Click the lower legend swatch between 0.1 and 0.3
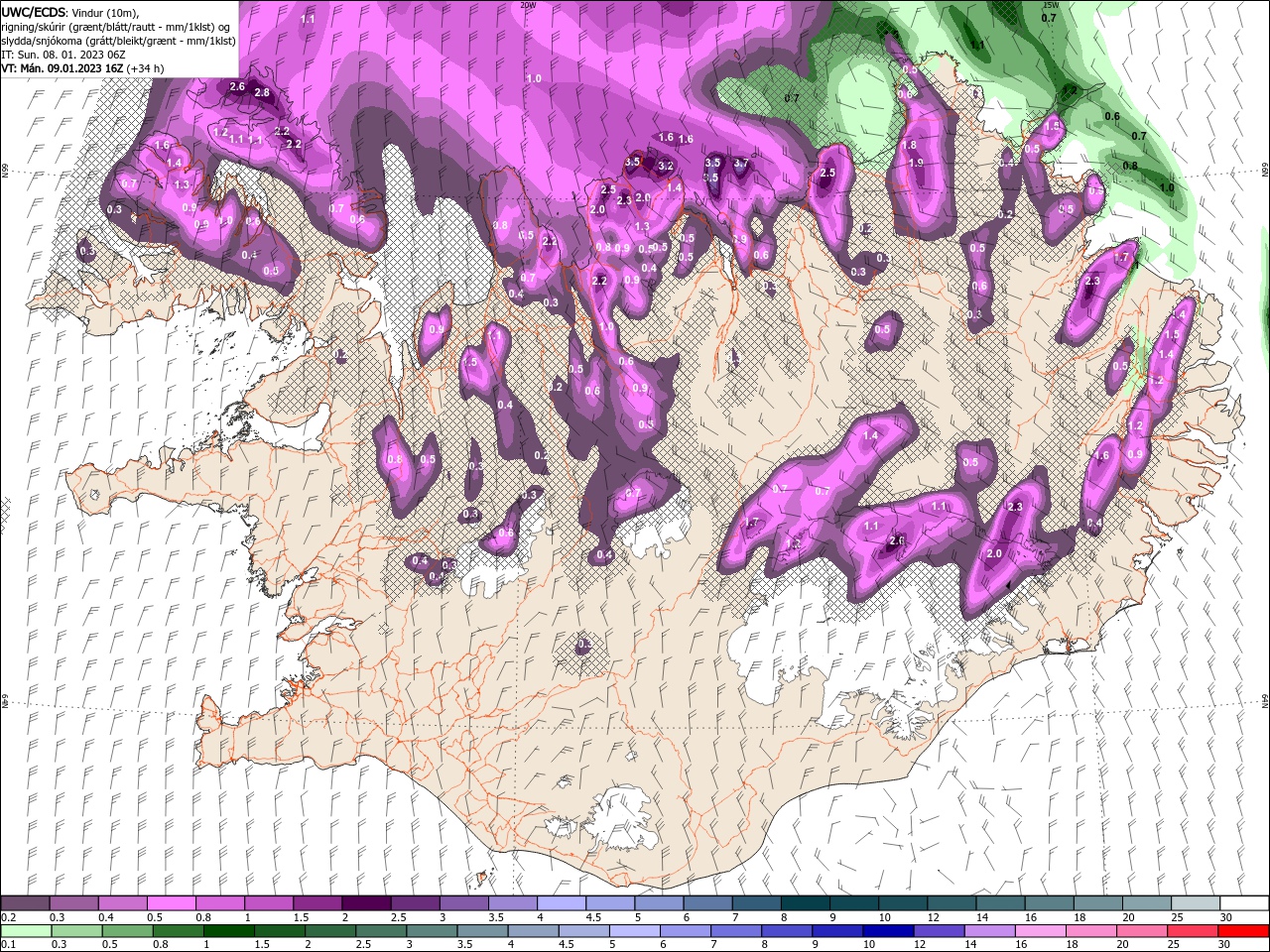This screenshot has height=952, width=1270. coord(26,931)
